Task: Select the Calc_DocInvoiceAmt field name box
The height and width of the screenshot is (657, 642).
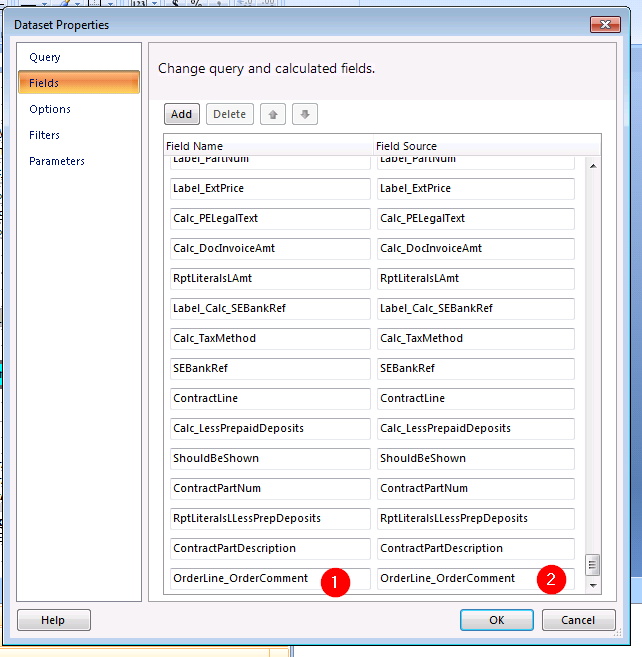Action: pyautogui.click(x=270, y=248)
